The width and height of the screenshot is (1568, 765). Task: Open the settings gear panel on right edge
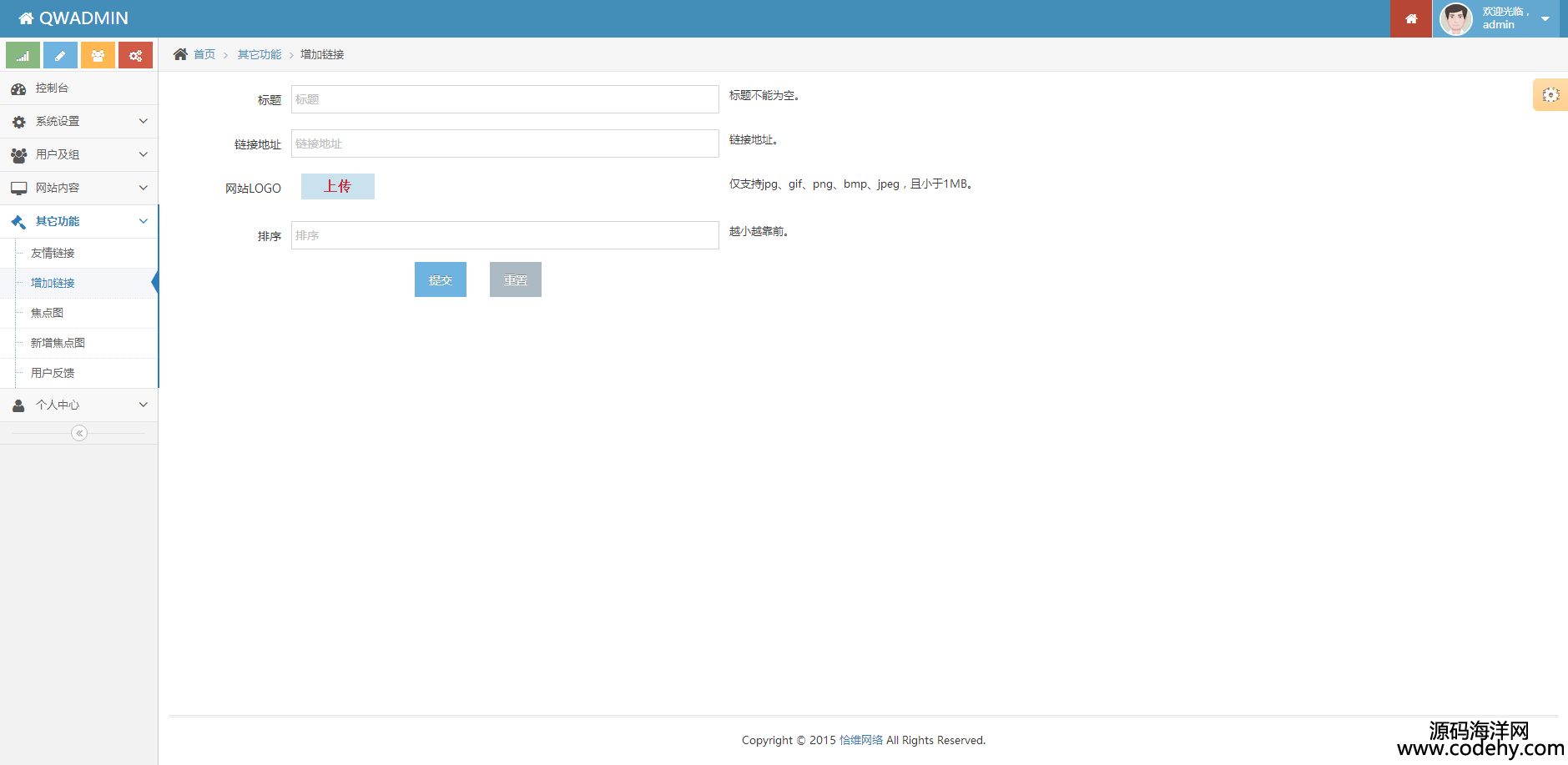click(x=1550, y=95)
